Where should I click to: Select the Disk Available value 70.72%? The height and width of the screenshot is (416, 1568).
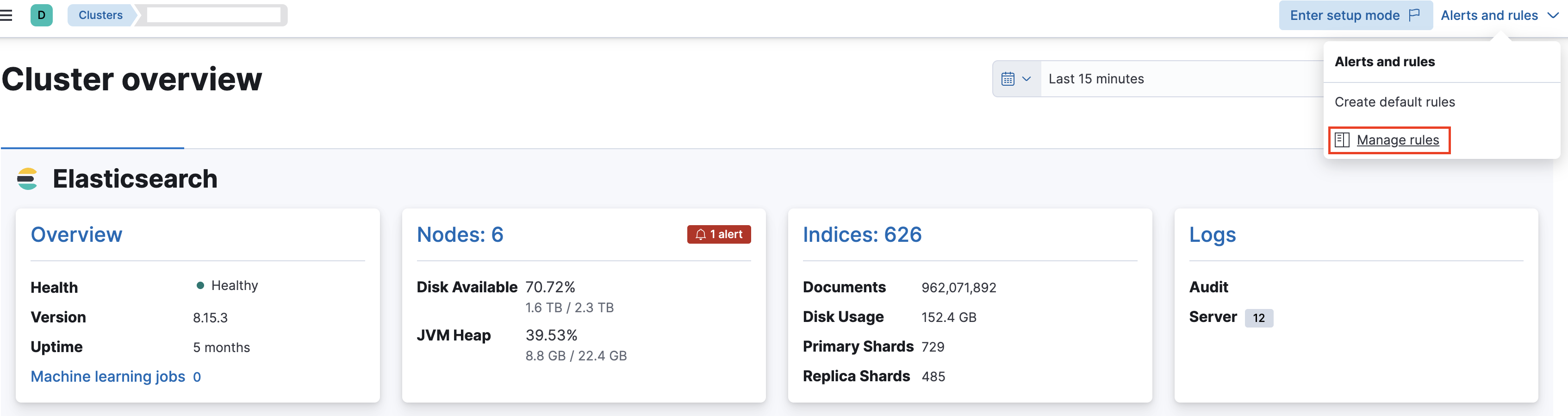(550, 287)
